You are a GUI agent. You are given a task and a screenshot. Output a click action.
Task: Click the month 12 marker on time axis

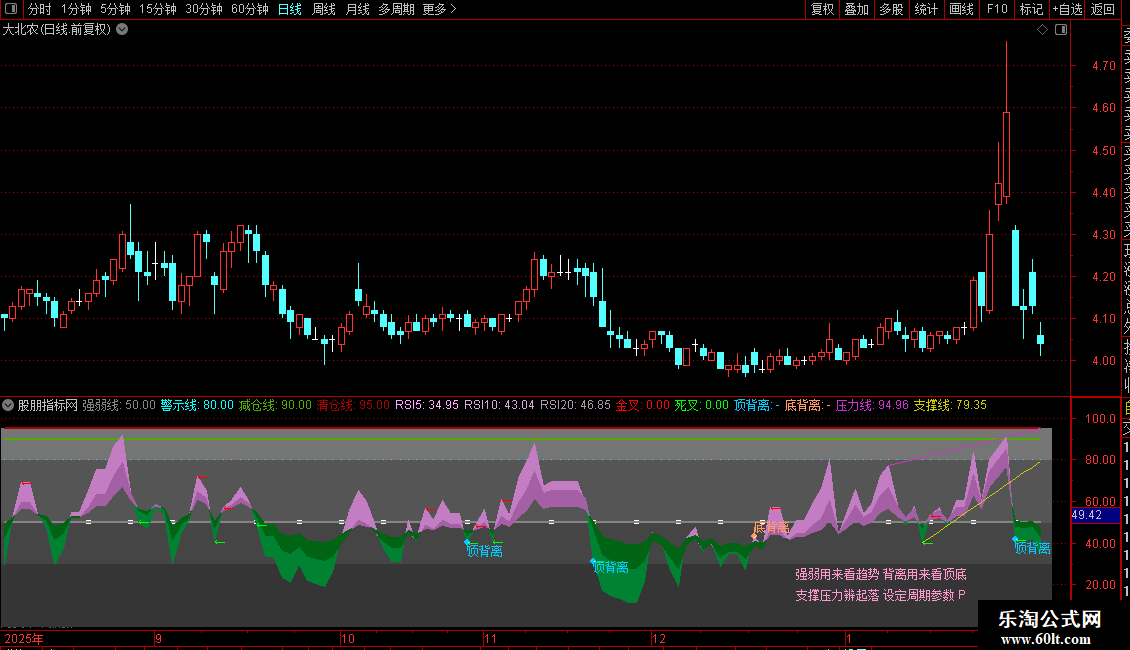(x=659, y=638)
